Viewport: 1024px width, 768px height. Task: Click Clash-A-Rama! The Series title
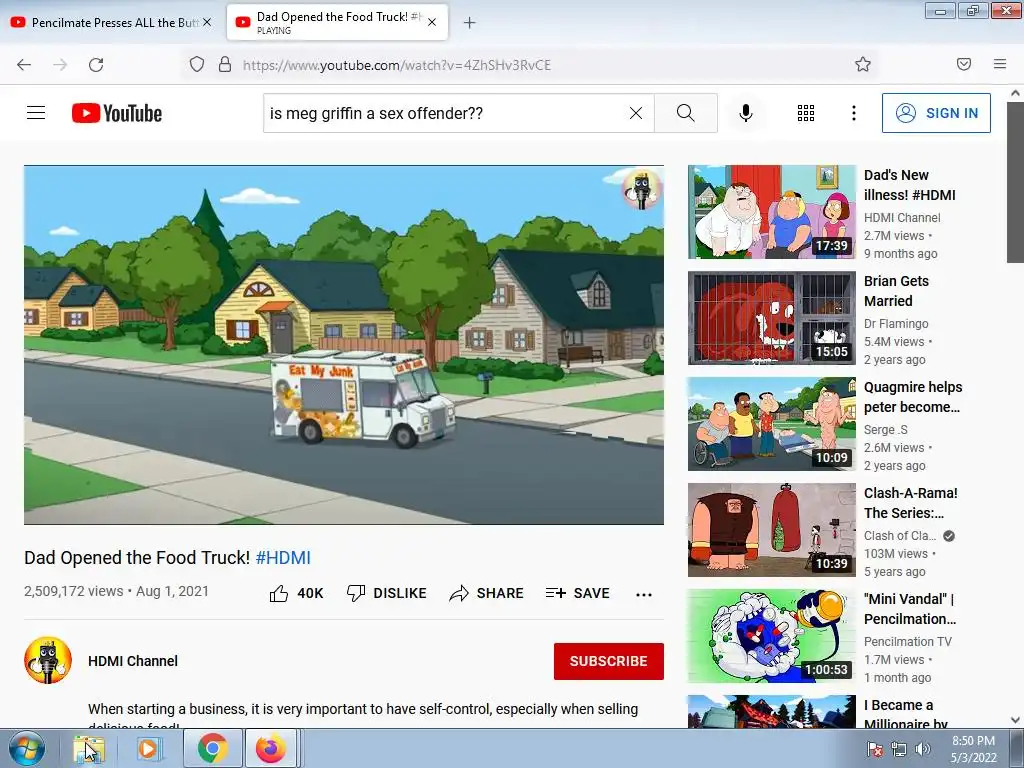910,503
